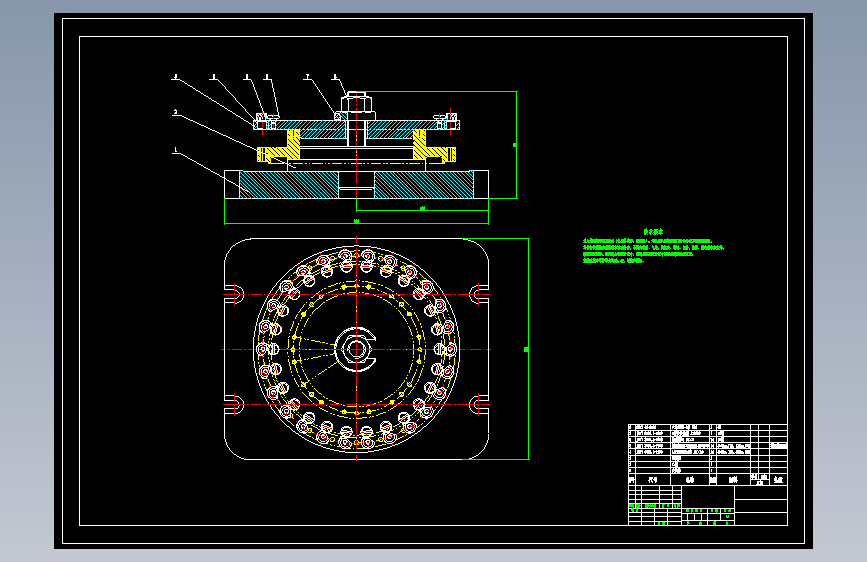Click the overall width dimension under section view
This screenshot has height=562, width=867.
tap(357, 222)
